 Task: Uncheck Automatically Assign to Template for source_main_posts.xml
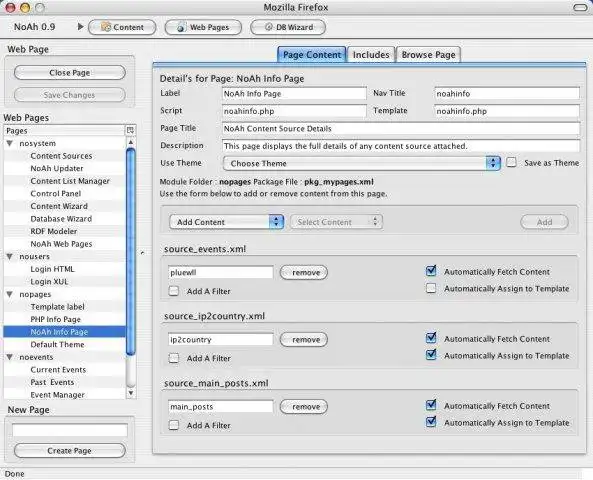coord(431,422)
